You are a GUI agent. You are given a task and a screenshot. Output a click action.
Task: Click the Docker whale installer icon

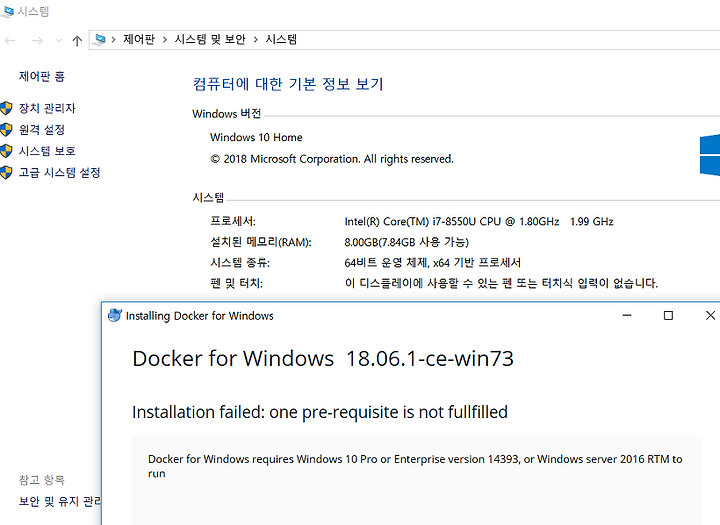[x=114, y=316]
